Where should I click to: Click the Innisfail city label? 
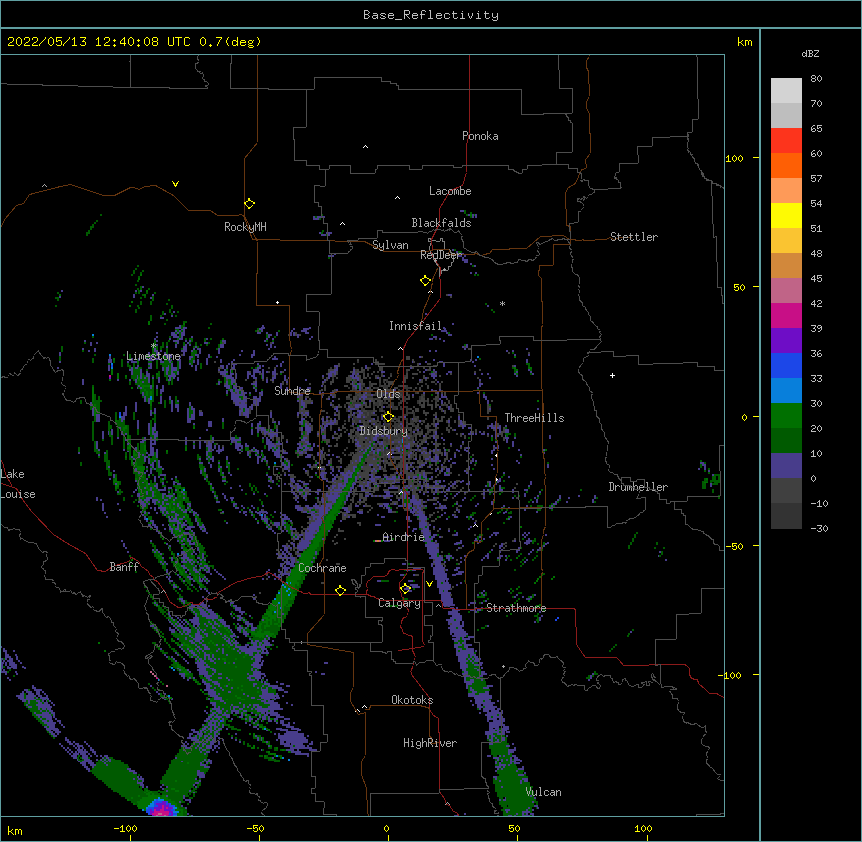415,326
